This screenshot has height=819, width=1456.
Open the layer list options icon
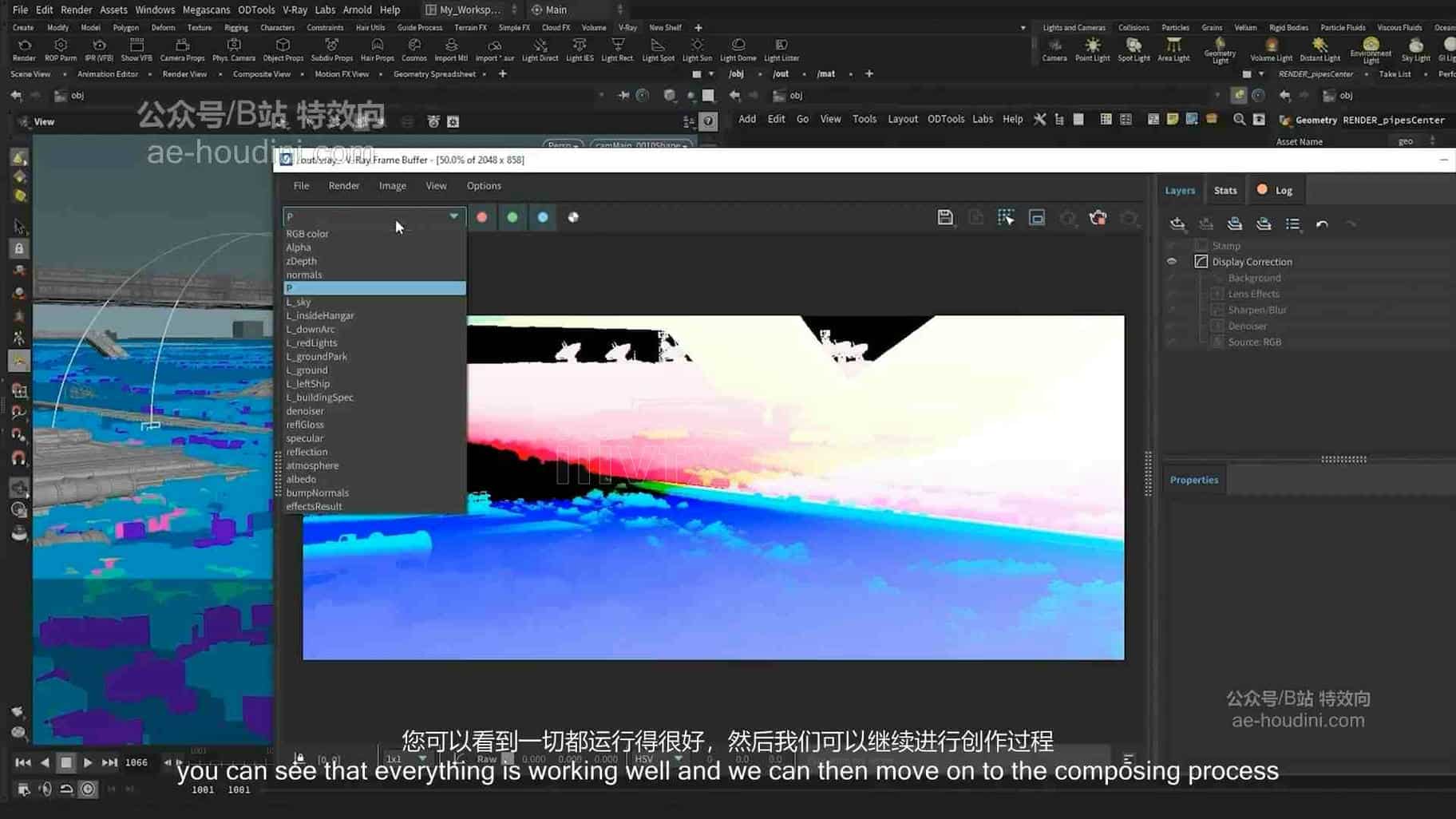[x=1292, y=224]
